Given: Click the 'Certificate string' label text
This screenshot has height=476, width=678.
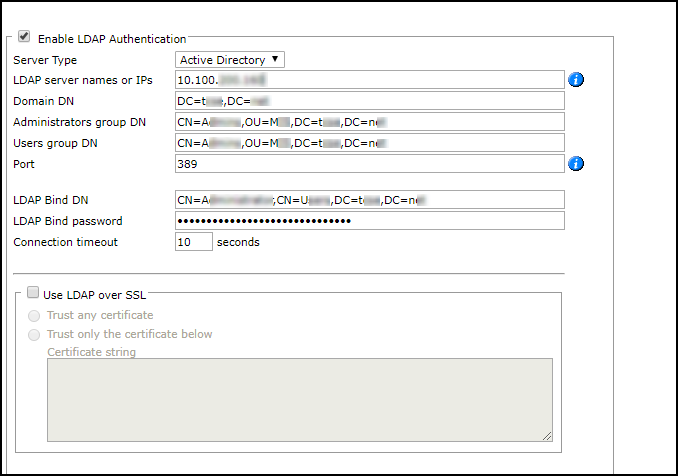Looking at the screenshot, I should [x=92, y=352].
